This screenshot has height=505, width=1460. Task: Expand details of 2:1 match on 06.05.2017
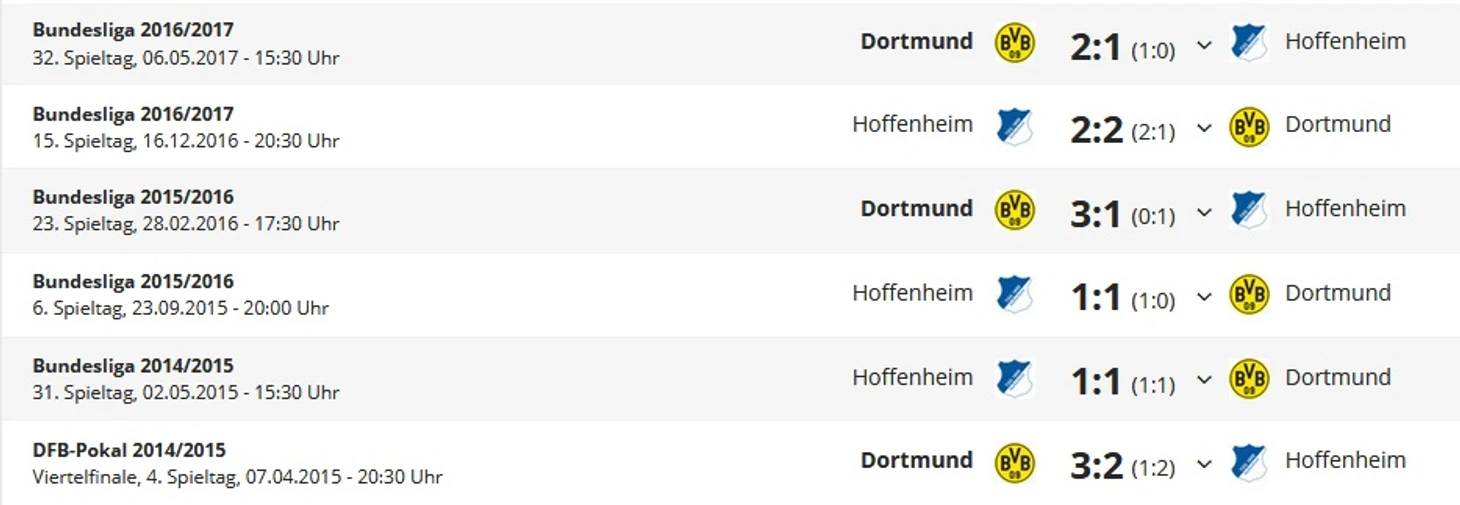click(1204, 45)
